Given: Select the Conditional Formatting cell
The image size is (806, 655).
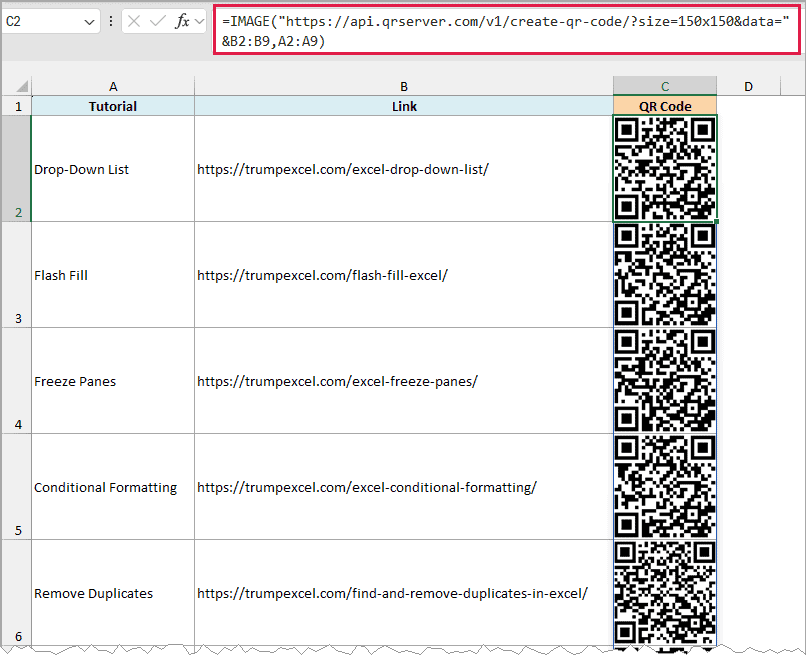Looking at the screenshot, I should [x=113, y=487].
